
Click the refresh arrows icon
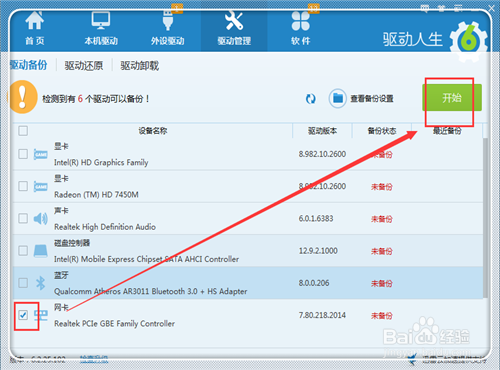311,99
